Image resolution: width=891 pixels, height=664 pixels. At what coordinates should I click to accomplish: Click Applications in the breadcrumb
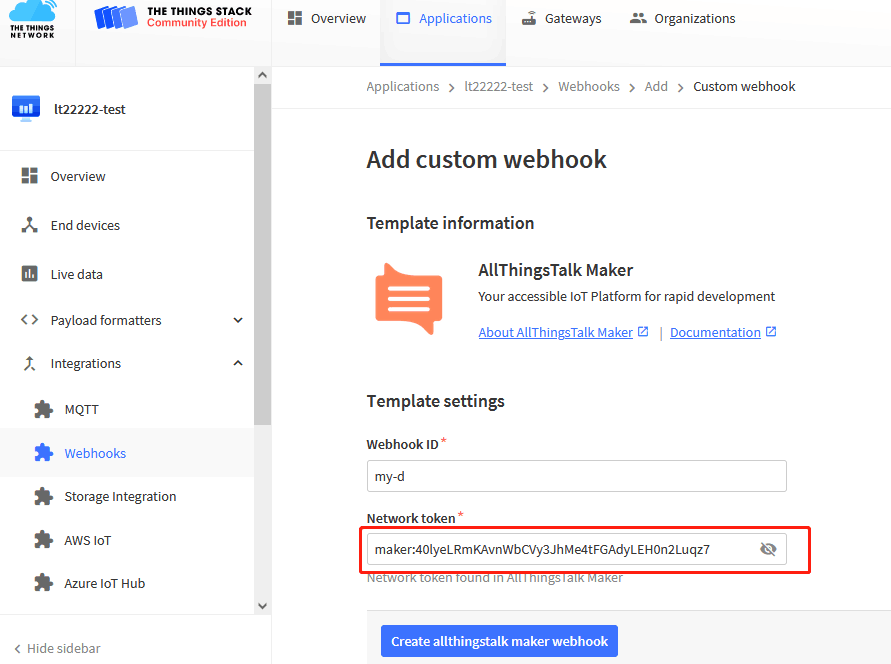(402, 86)
